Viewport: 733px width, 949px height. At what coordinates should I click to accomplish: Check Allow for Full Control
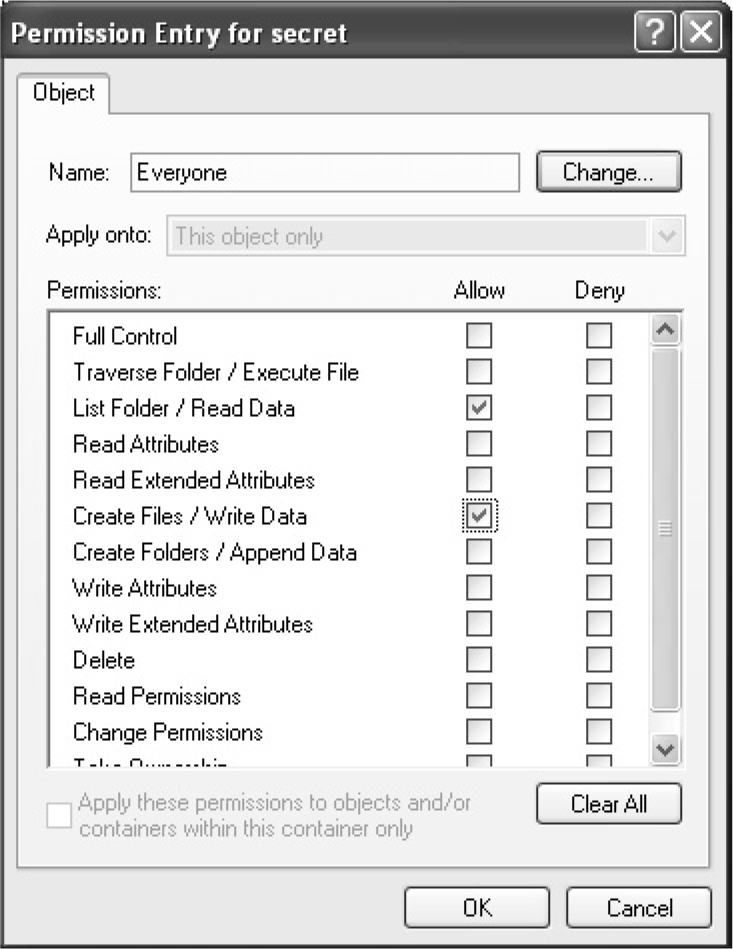pyautogui.click(x=479, y=336)
